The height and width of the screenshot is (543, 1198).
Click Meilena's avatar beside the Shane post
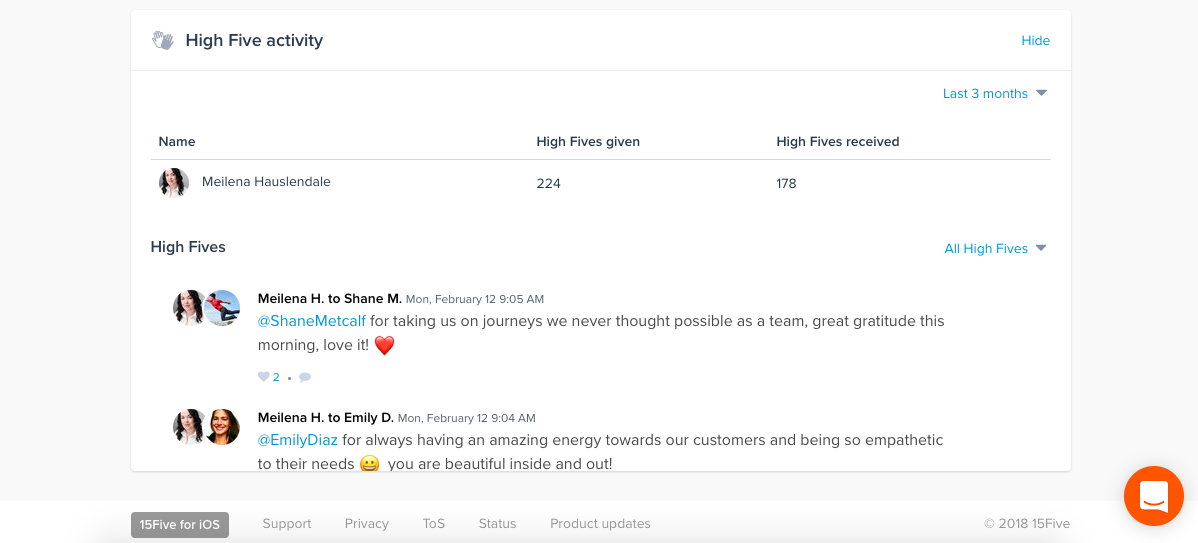pos(189,308)
